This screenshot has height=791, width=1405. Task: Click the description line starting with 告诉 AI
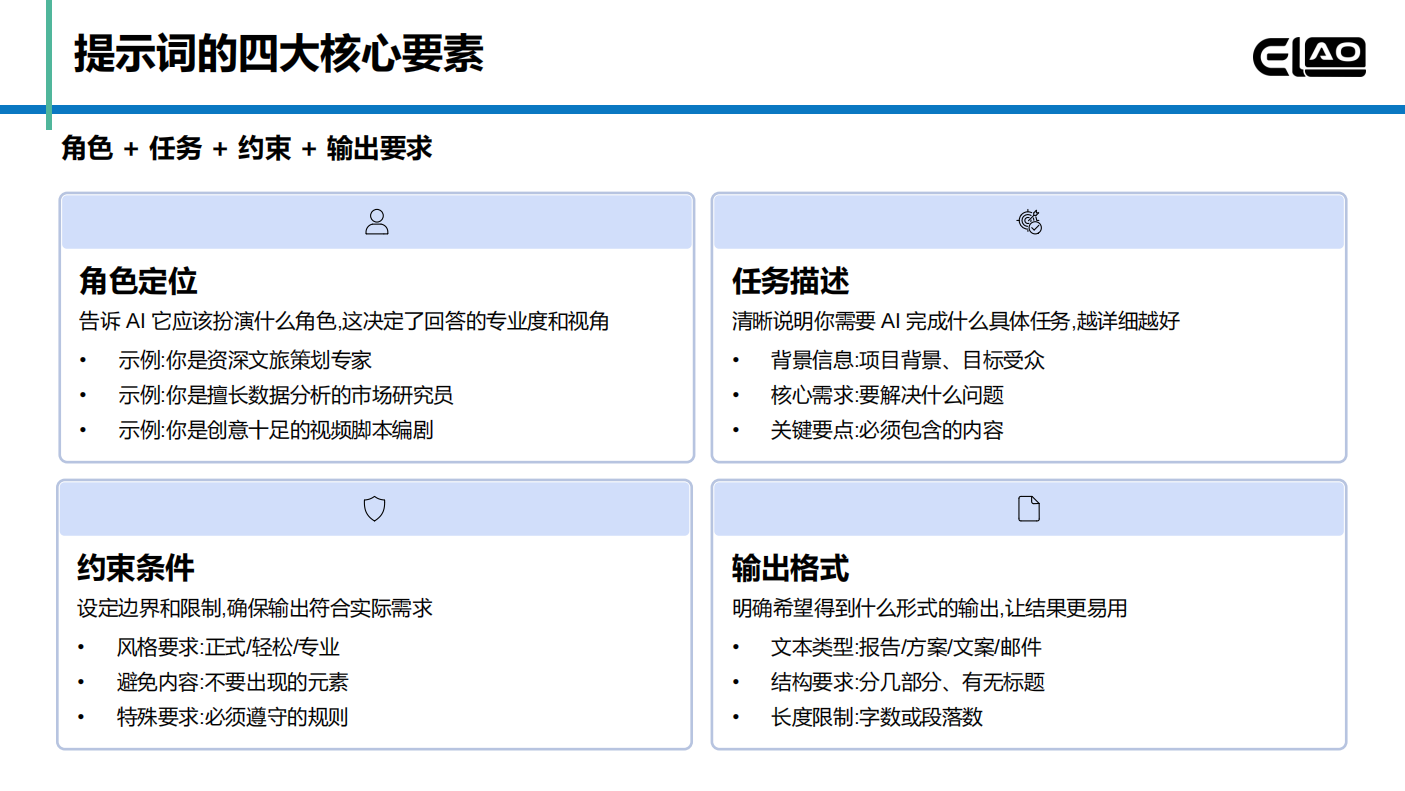point(344,321)
